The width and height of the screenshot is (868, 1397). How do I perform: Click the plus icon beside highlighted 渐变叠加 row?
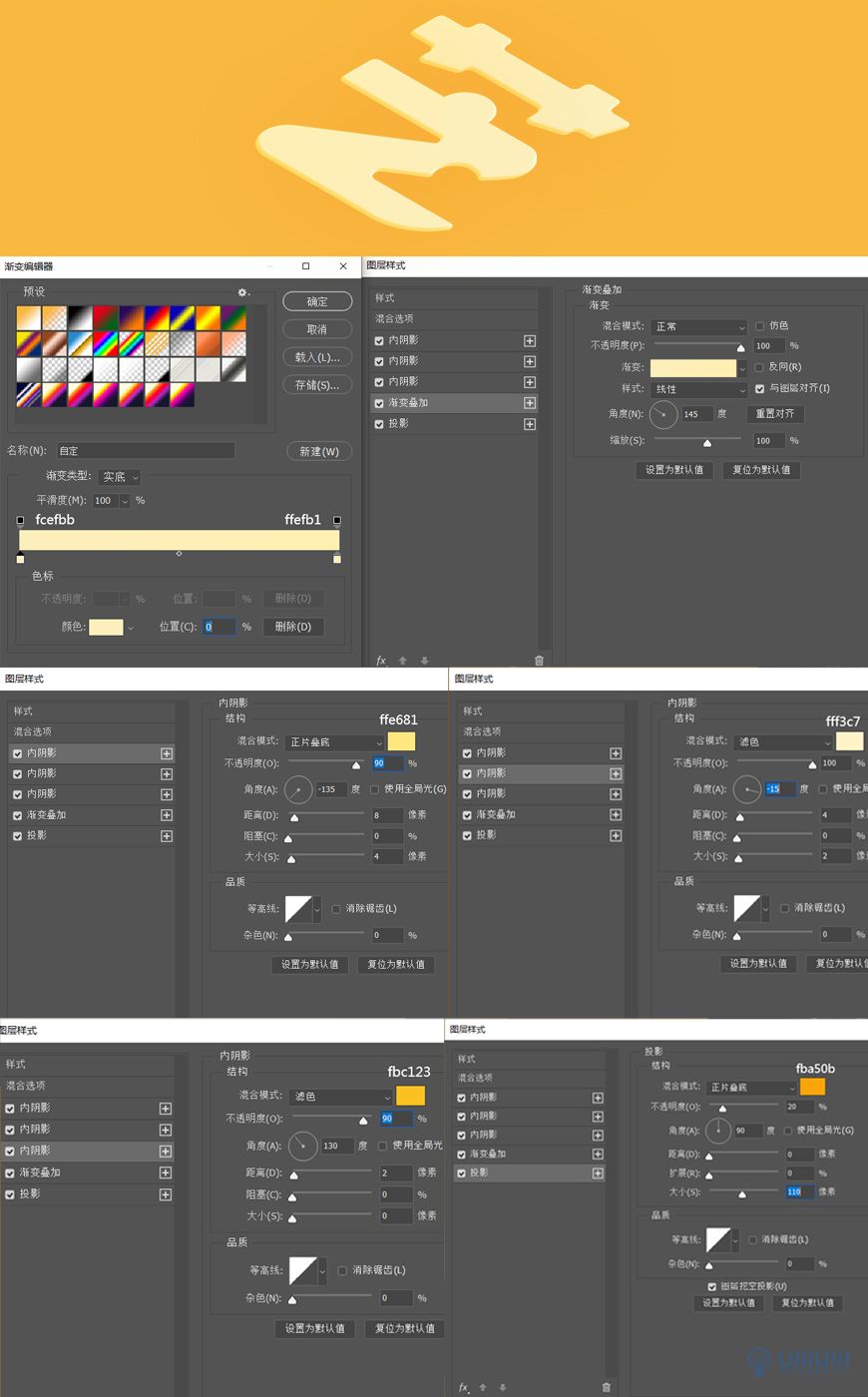coord(530,403)
